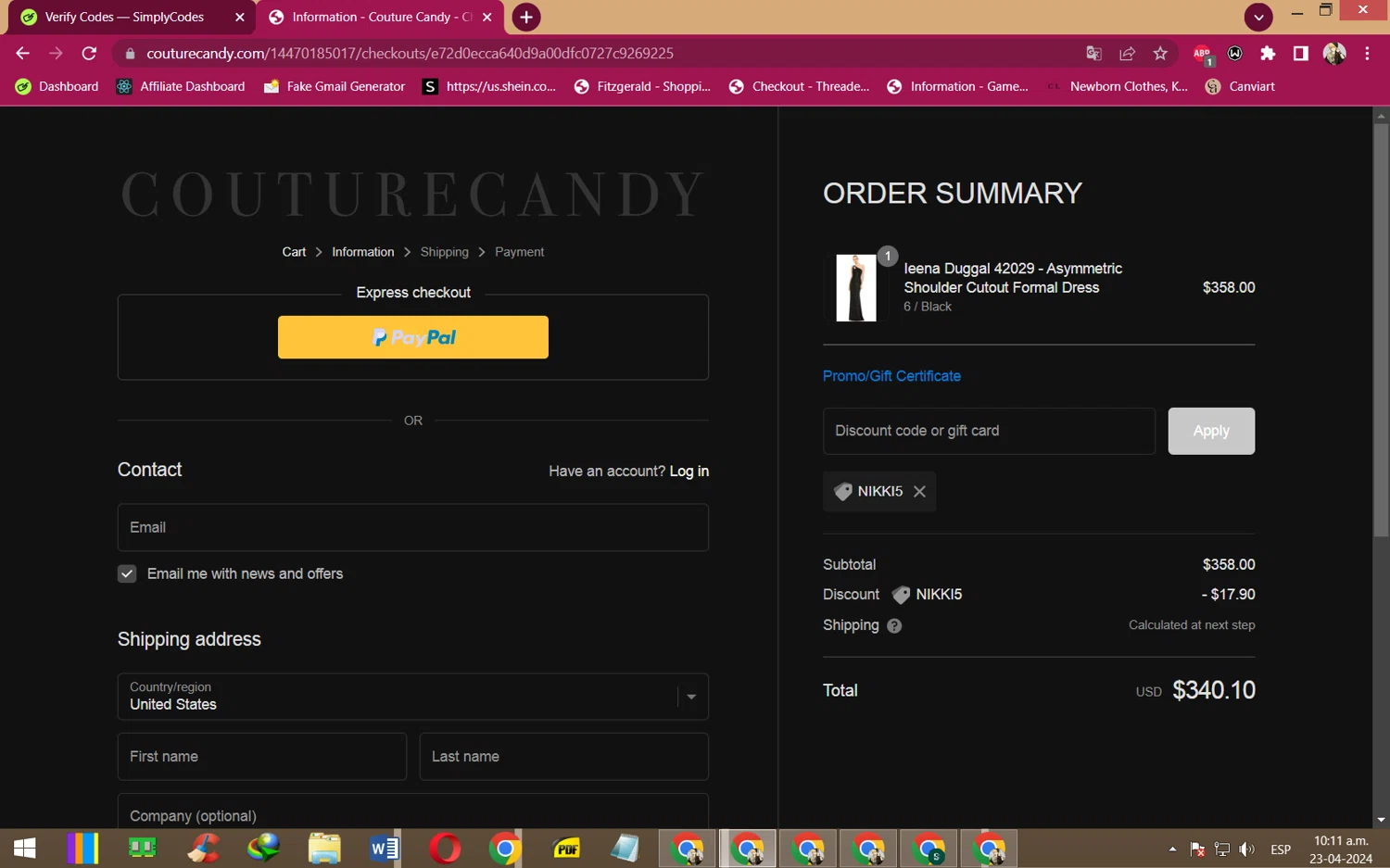Apply the discount code
This screenshot has width=1390, height=868.
[x=1211, y=431]
